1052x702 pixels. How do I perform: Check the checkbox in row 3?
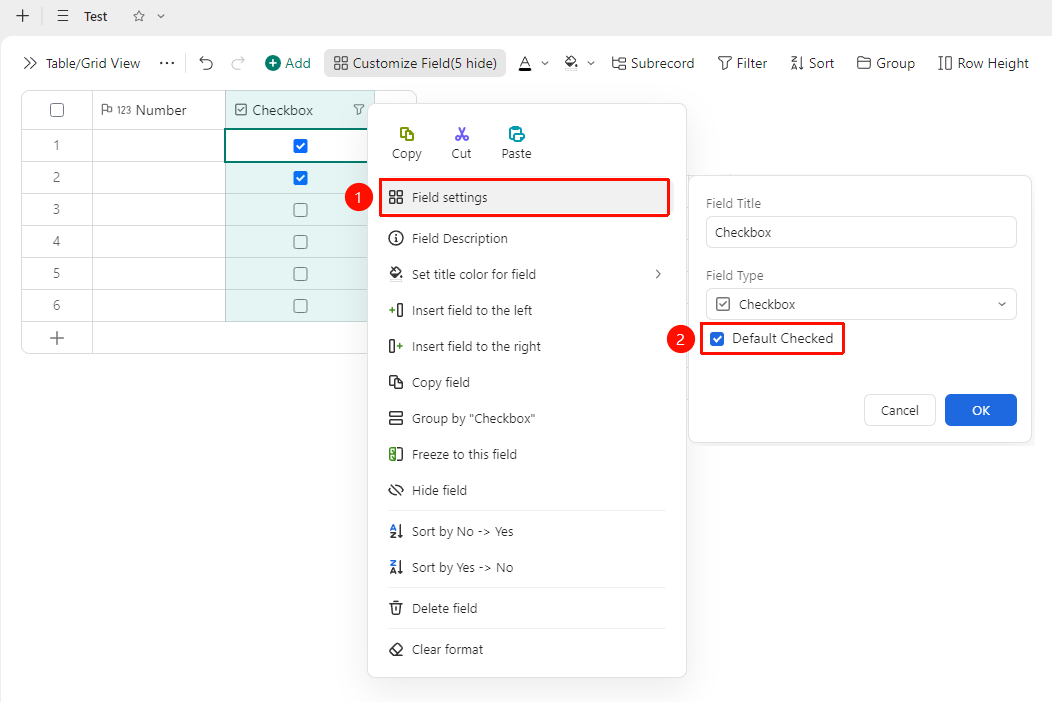pos(301,210)
